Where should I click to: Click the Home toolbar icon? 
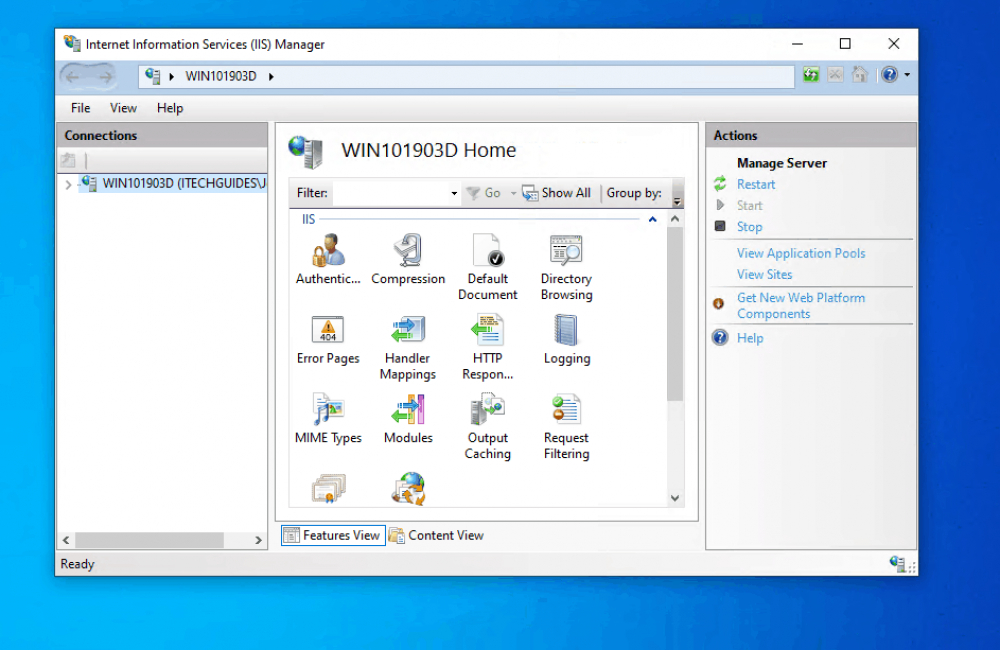pos(859,75)
